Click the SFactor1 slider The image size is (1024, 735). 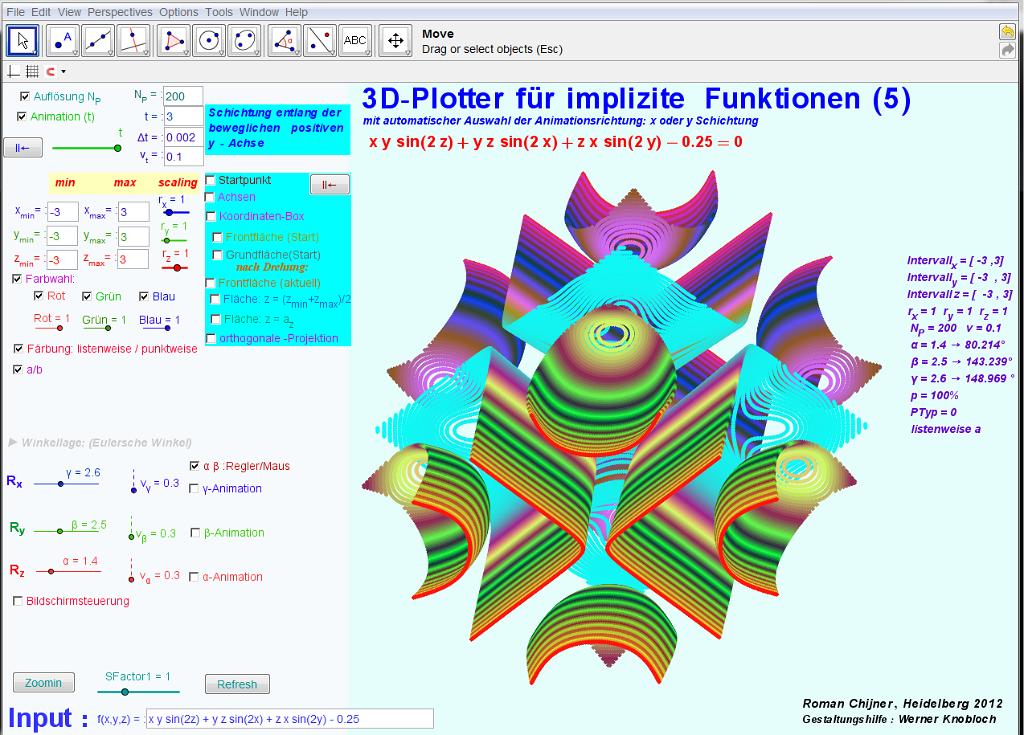pos(124,691)
